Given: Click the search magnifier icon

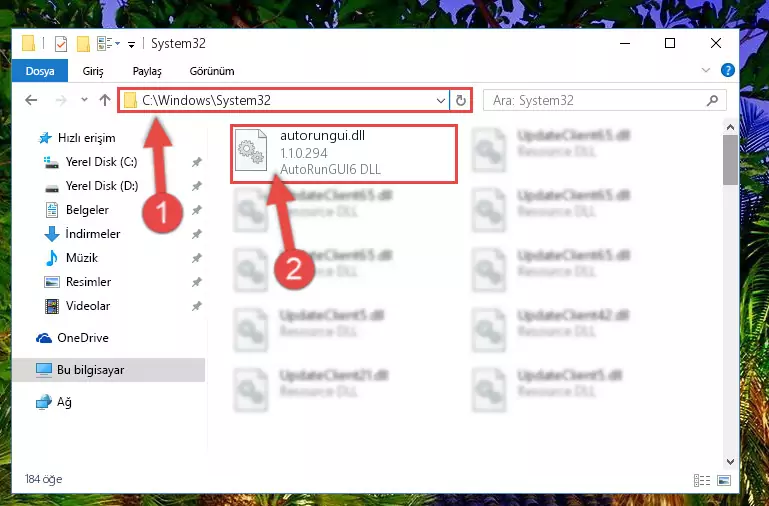Looking at the screenshot, I should coord(712,101).
